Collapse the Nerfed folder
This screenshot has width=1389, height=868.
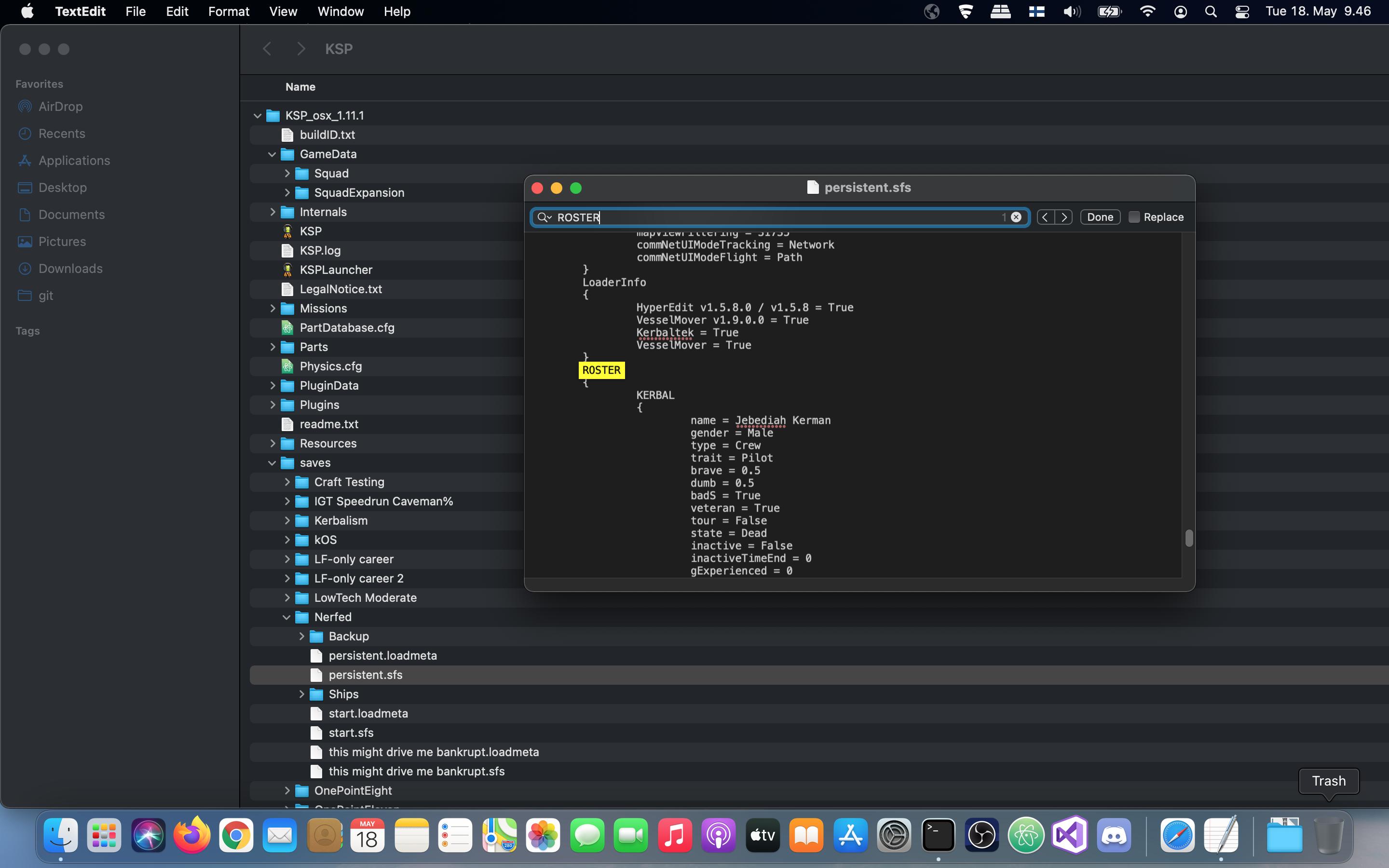286,617
